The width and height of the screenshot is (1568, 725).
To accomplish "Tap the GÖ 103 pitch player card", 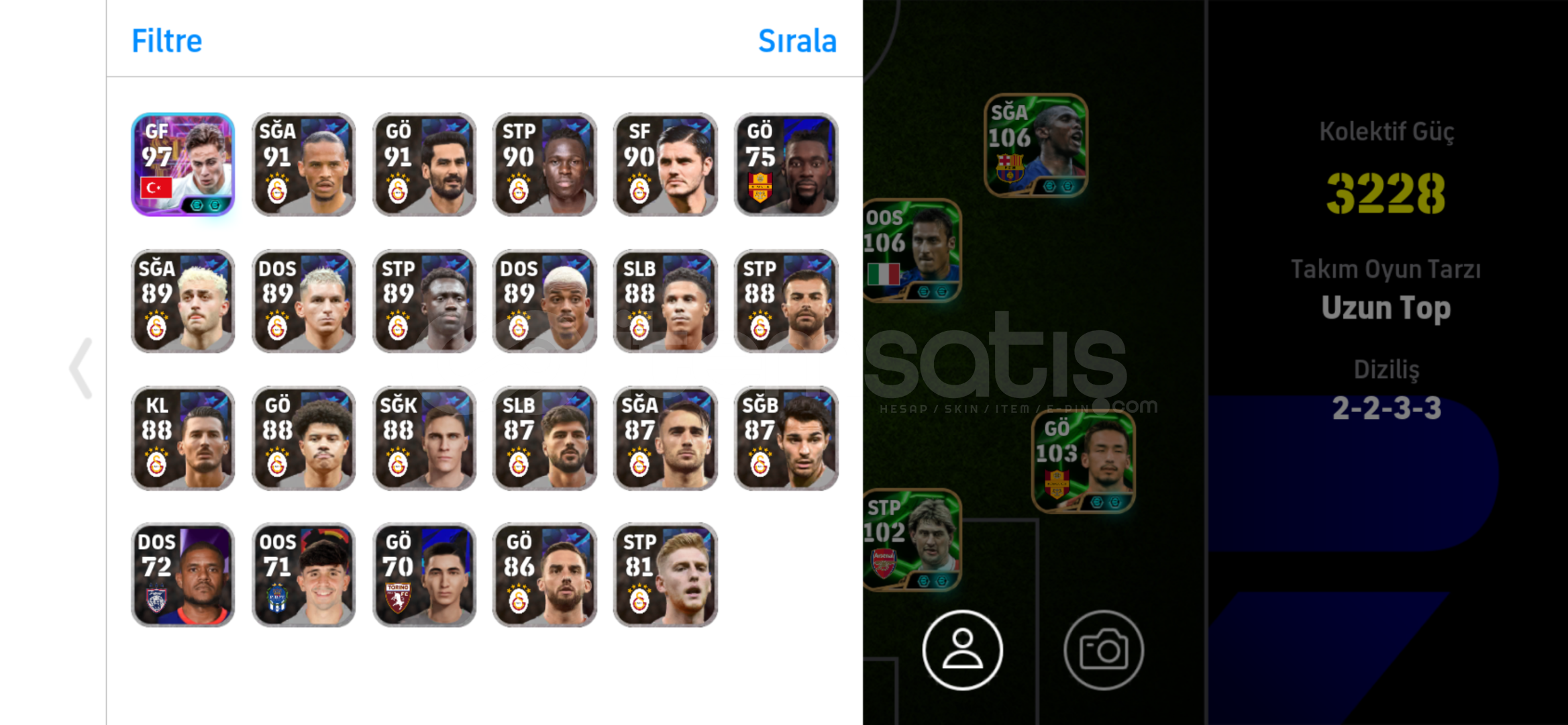I will pos(1082,461).
